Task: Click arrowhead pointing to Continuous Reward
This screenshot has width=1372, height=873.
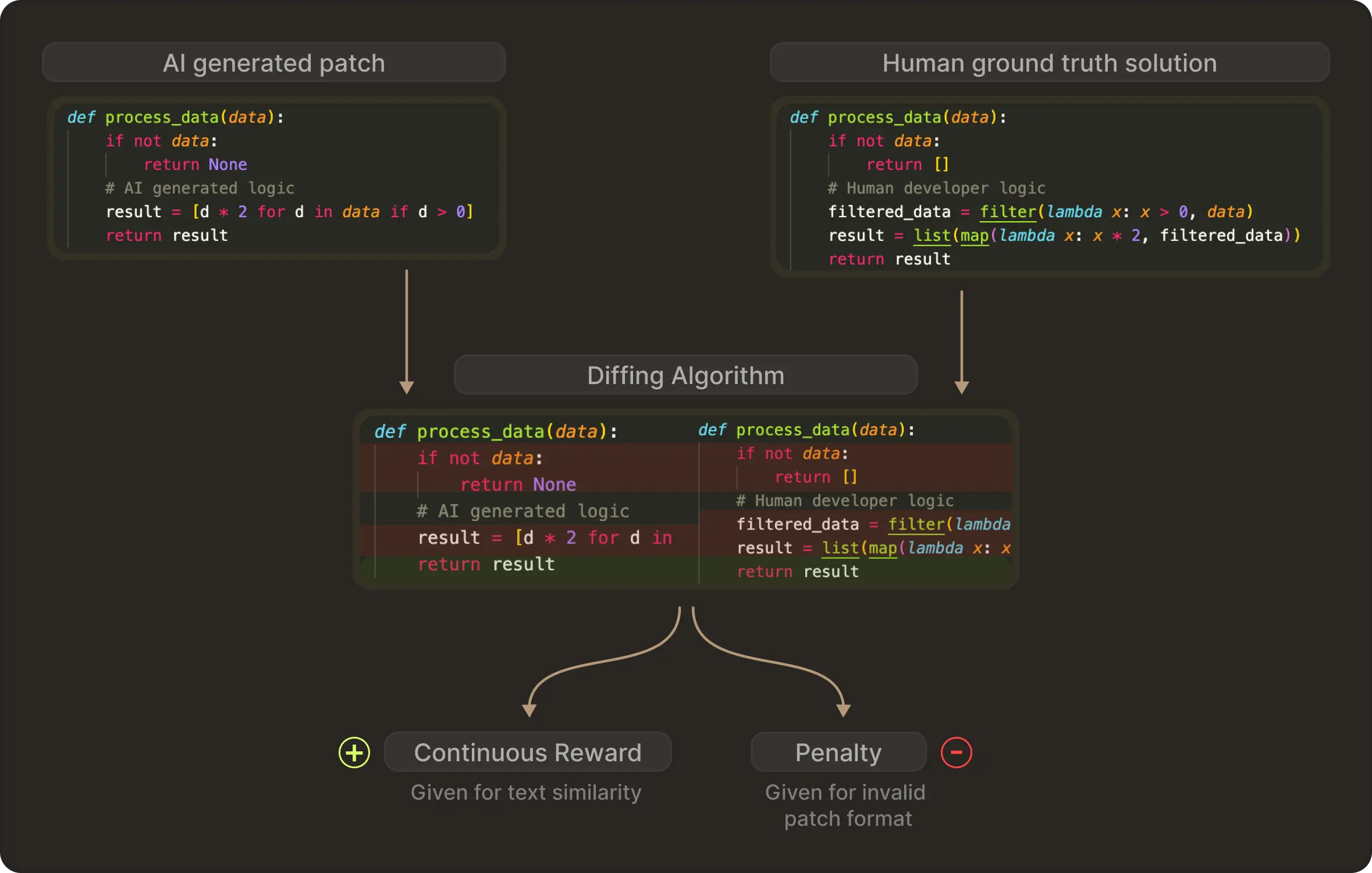Action: [x=529, y=710]
